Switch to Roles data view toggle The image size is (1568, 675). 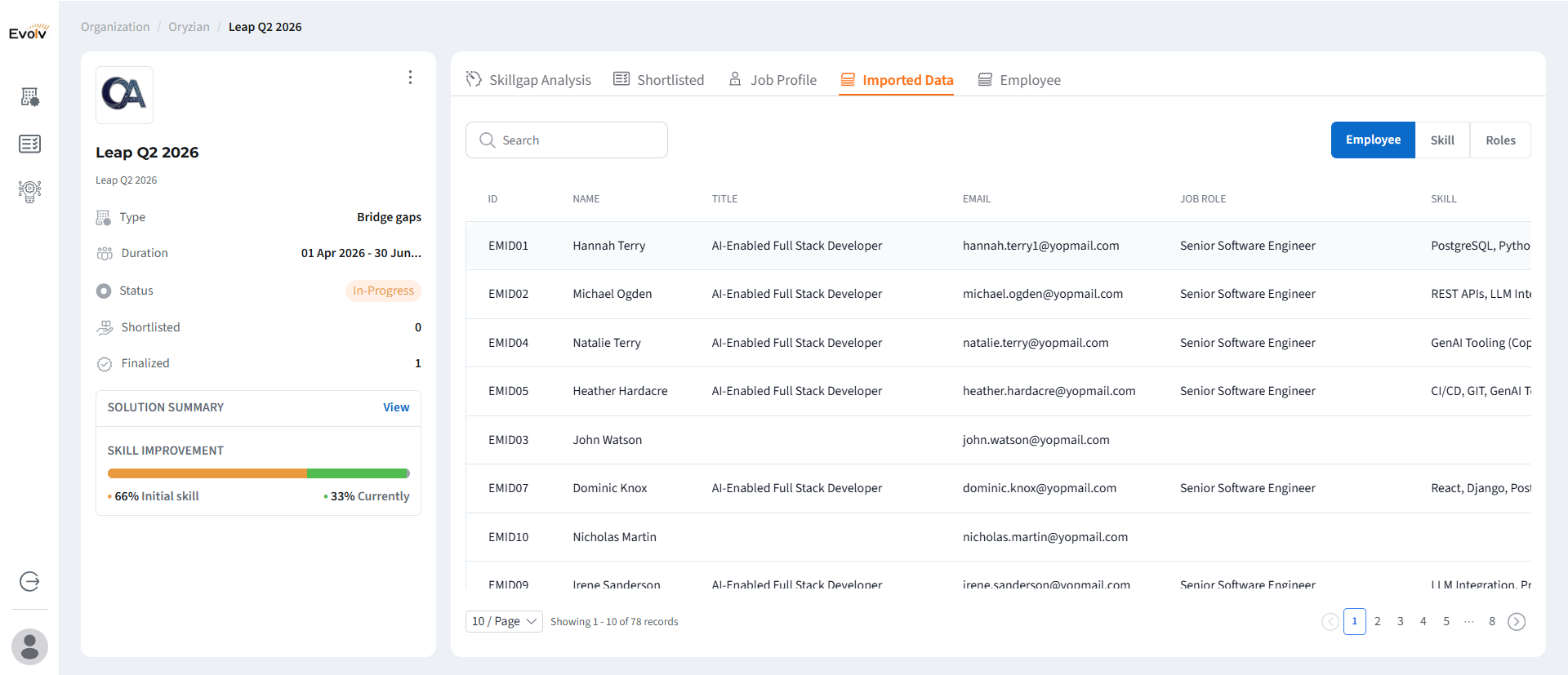[x=1500, y=140]
